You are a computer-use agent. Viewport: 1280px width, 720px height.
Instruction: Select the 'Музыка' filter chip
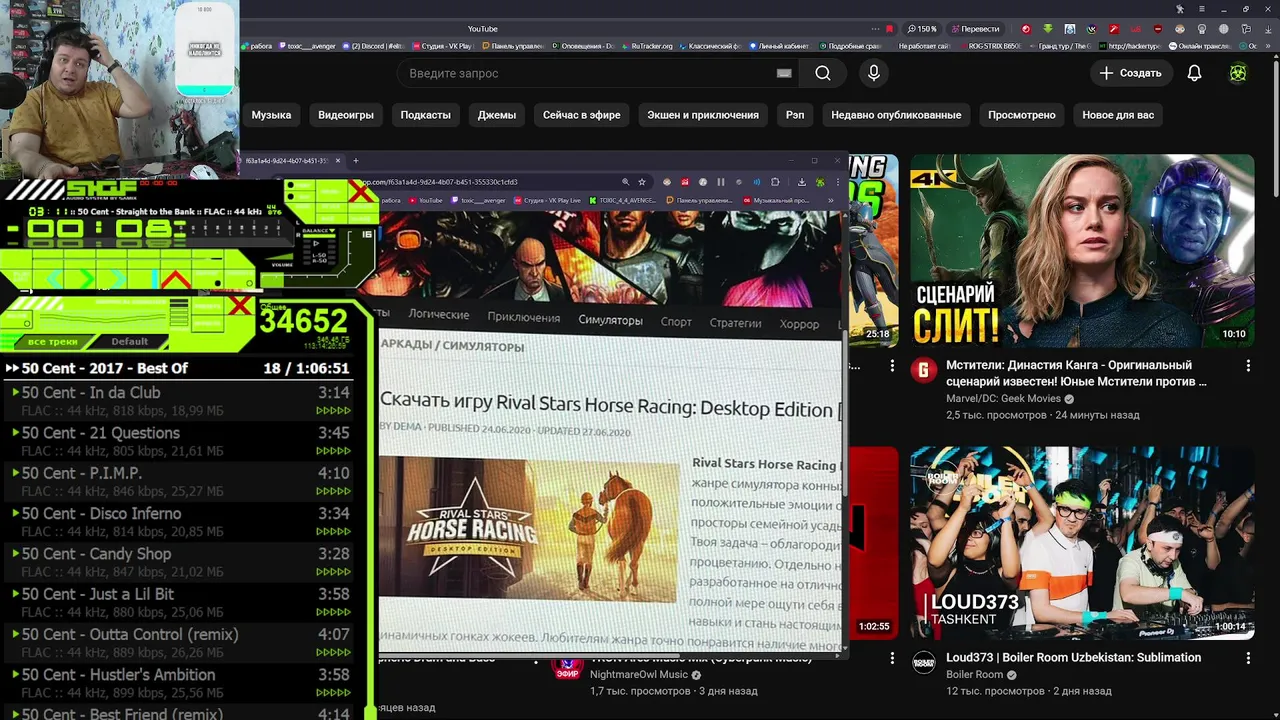click(x=271, y=115)
